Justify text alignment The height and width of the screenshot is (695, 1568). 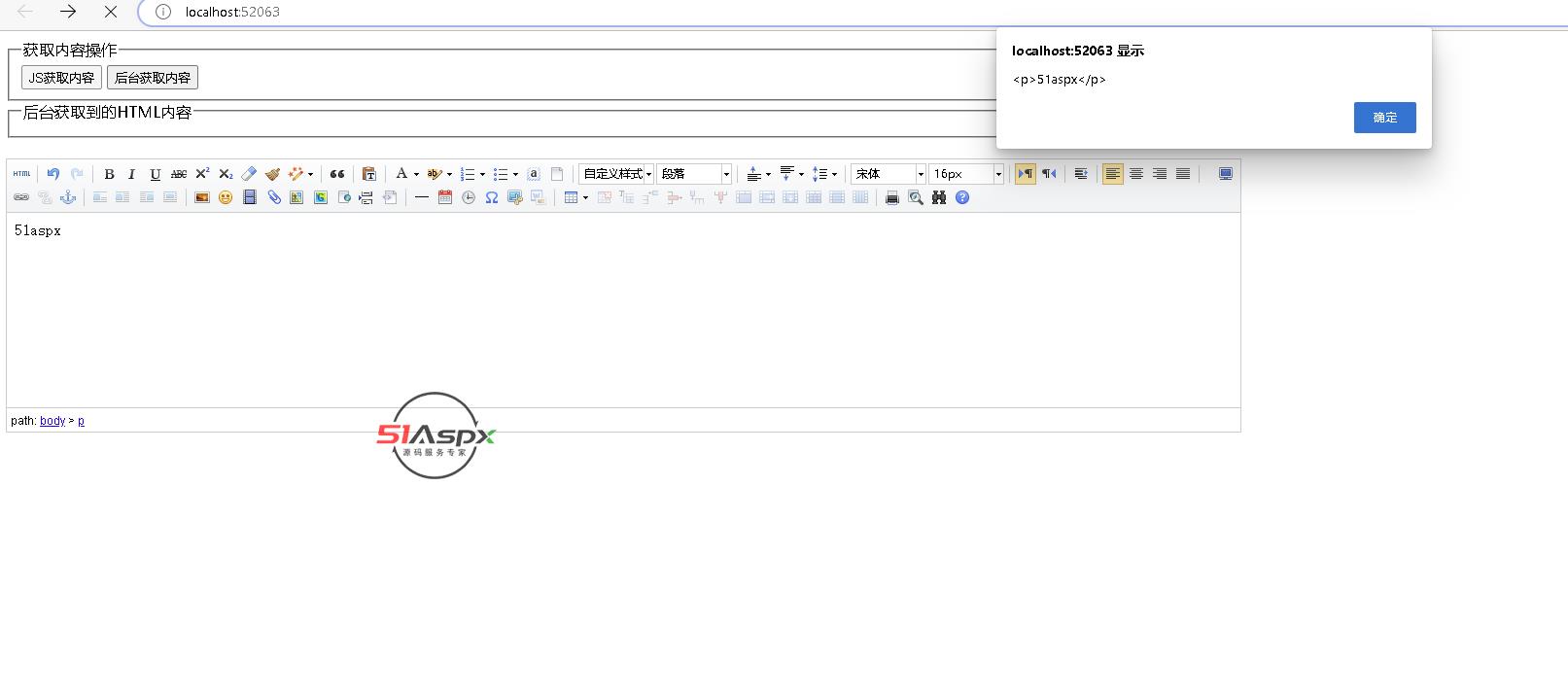(1183, 174)
